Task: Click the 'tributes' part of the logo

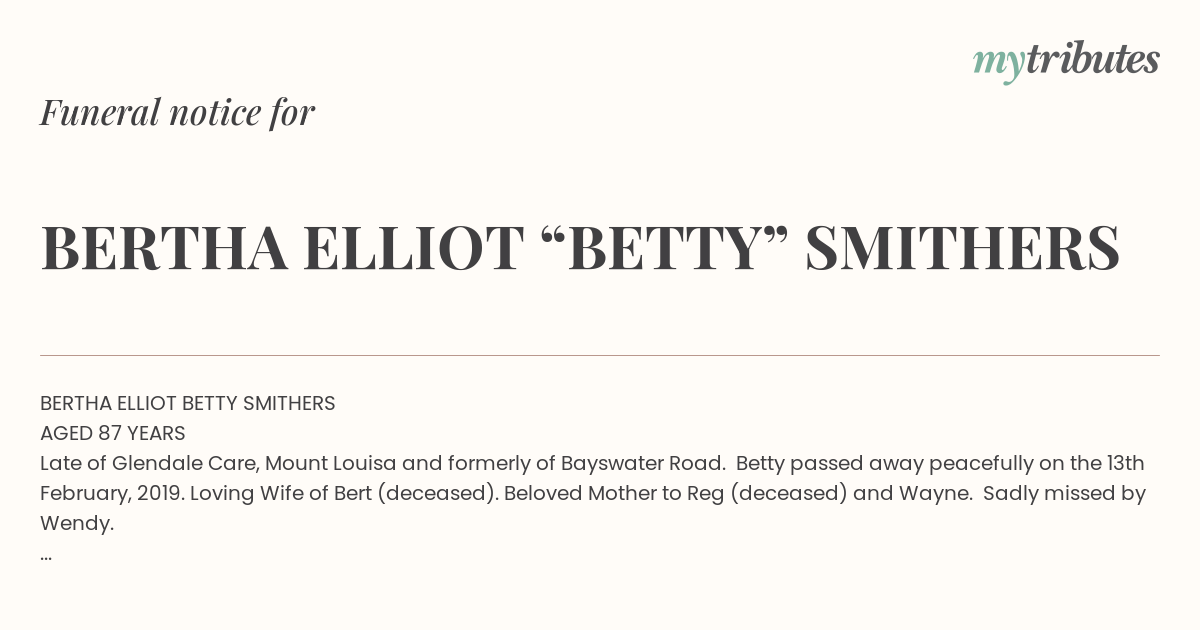Action: pos(1092,60)
